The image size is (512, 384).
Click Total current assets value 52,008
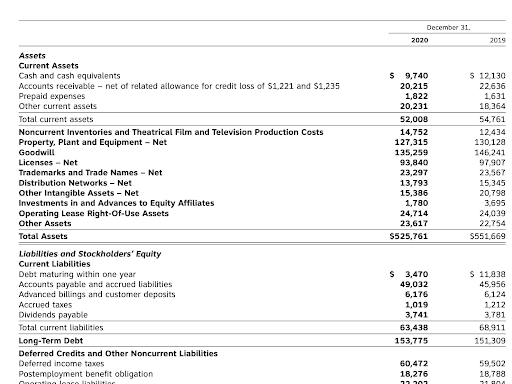414,119
